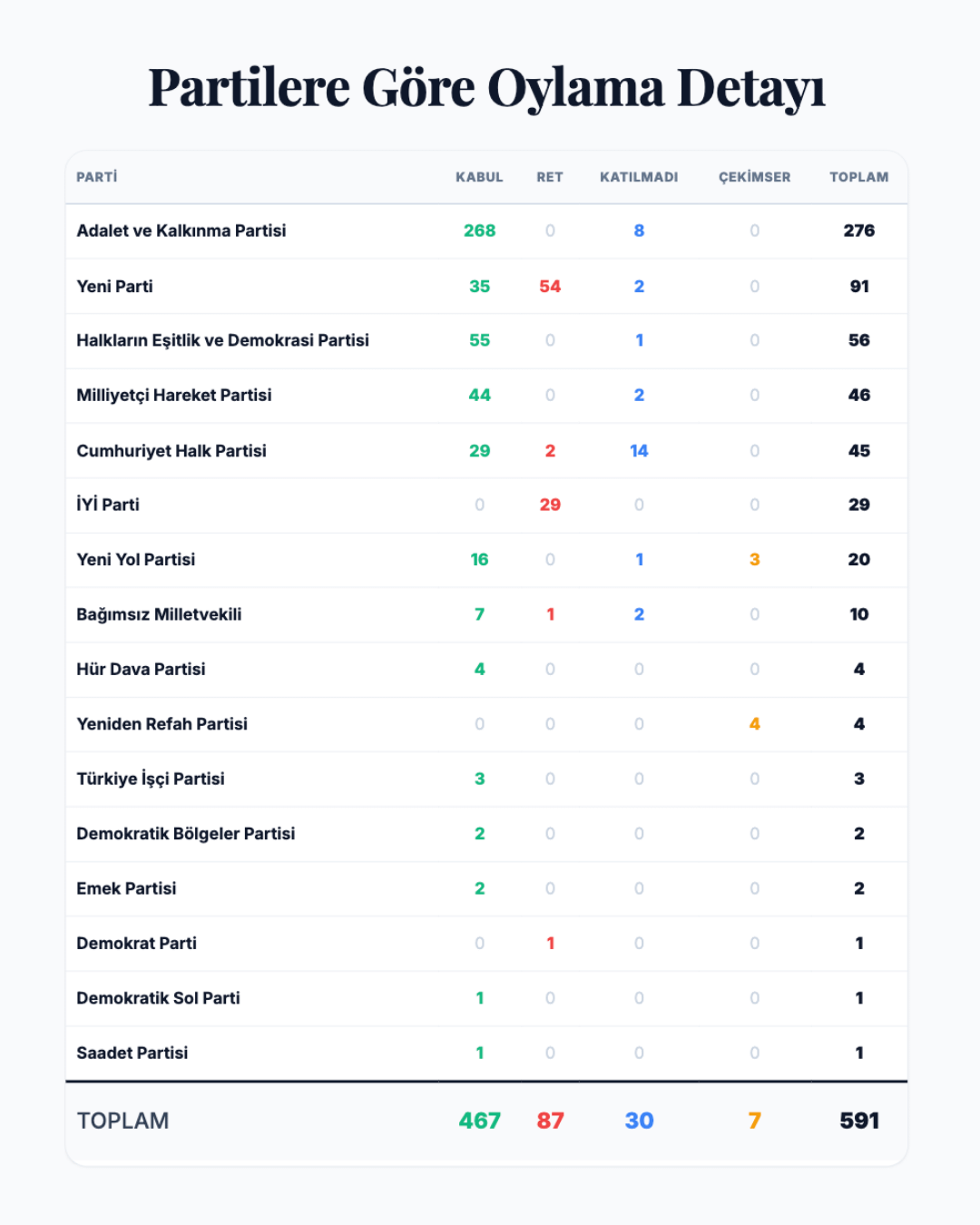Click the TOPLAM column header
This screenshot has width=980, height=1225.
[859, 177]
